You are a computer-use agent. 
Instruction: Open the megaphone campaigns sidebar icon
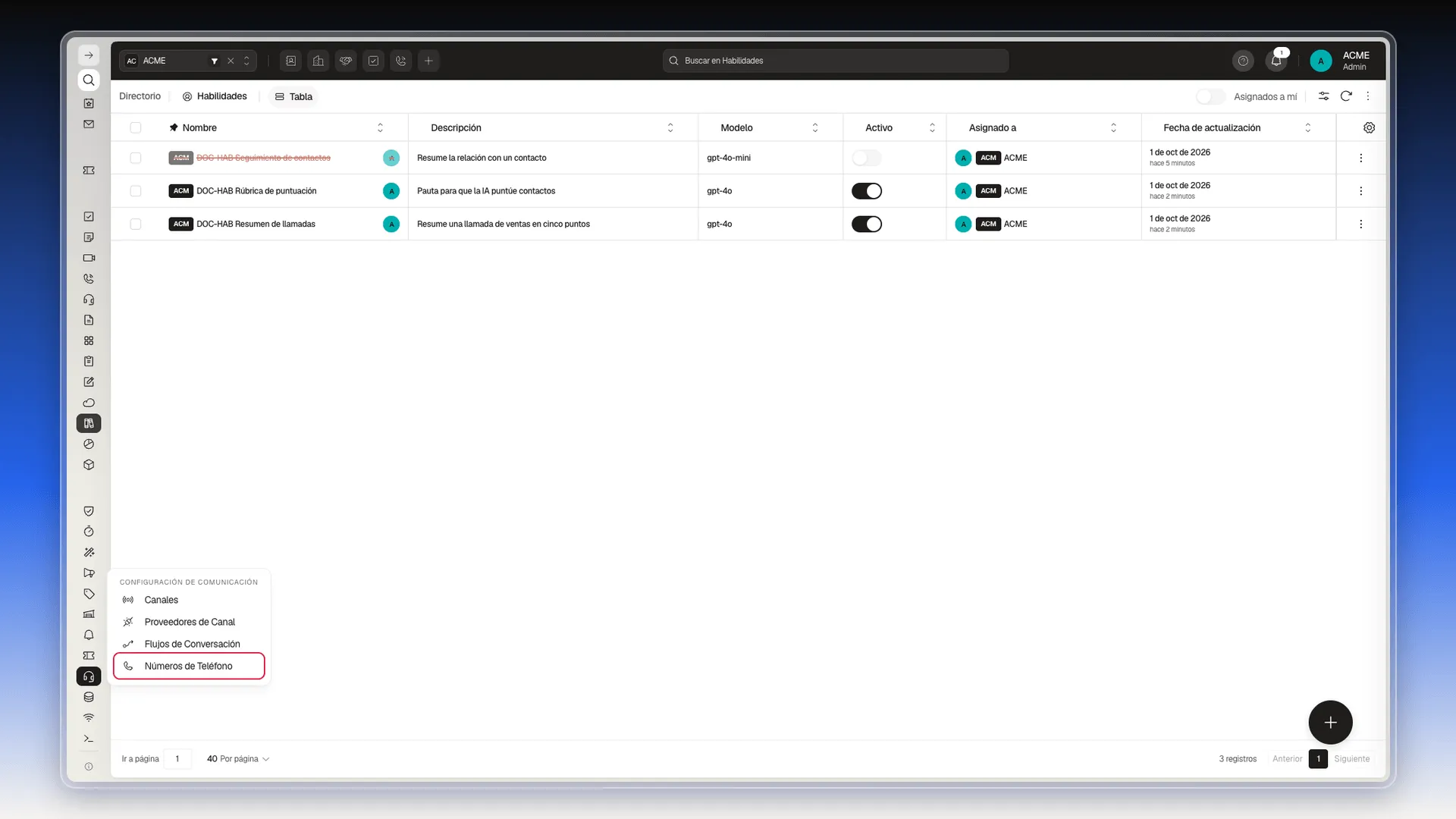[x=89, y=573]
